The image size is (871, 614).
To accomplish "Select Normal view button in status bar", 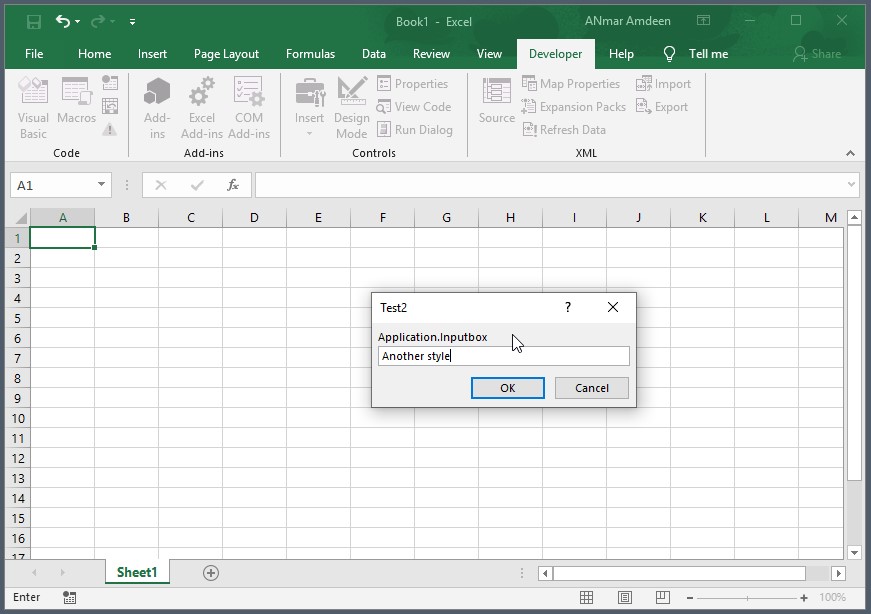I will click(587, 598).
